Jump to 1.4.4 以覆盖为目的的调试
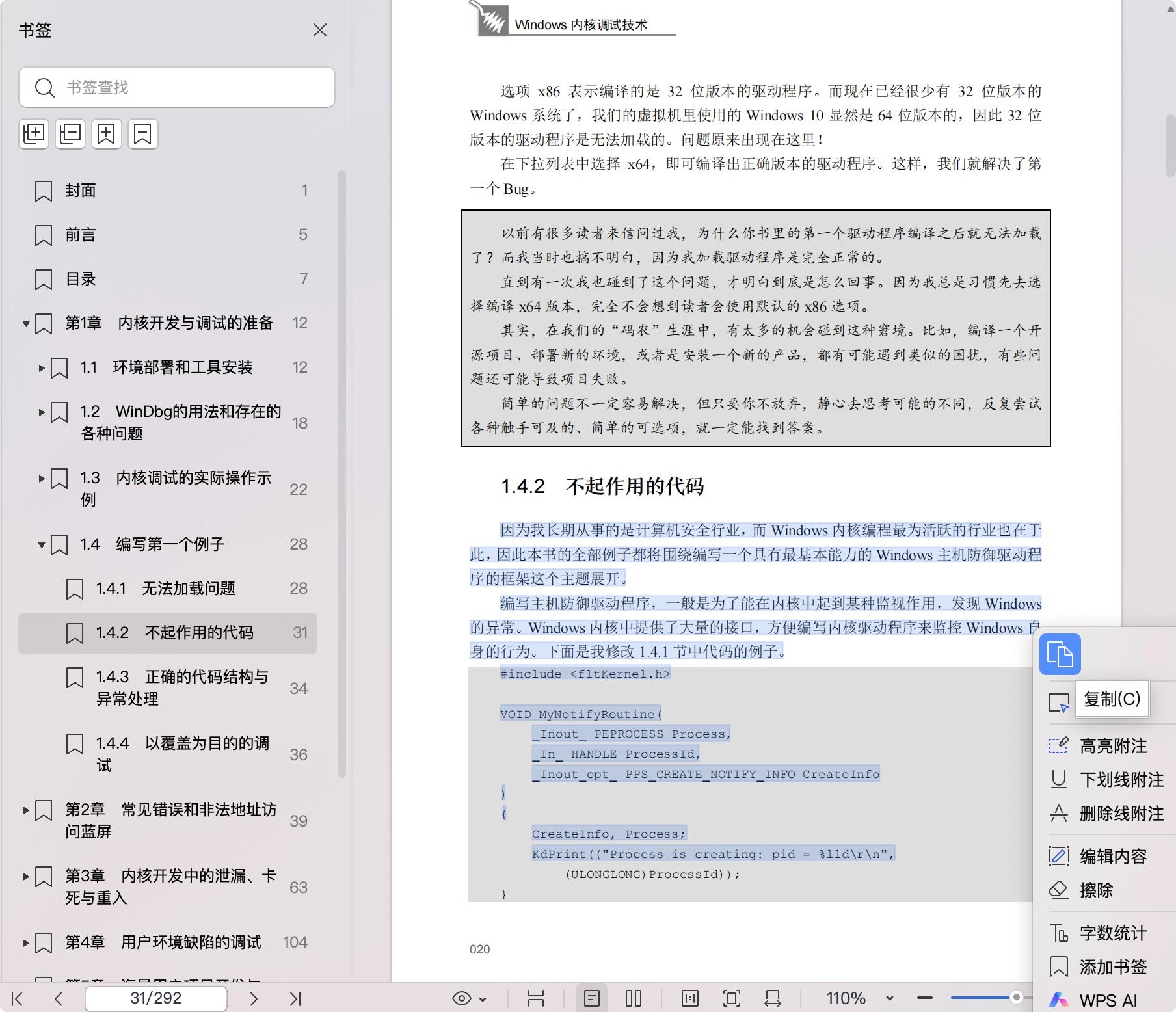 pos(168,754)
